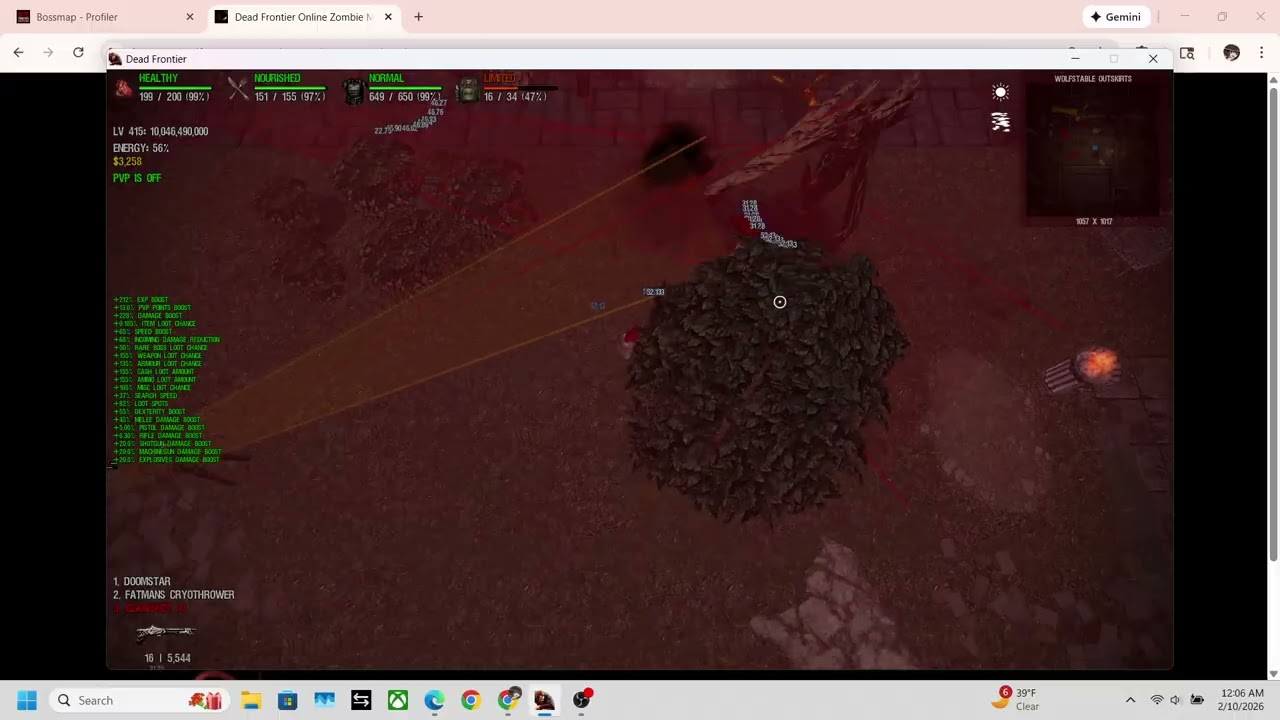Image resolution: width=1280 pixels, height=720 pixels.
Task: Click the sun daytime icon
Action: click(x=1000, y=92)
